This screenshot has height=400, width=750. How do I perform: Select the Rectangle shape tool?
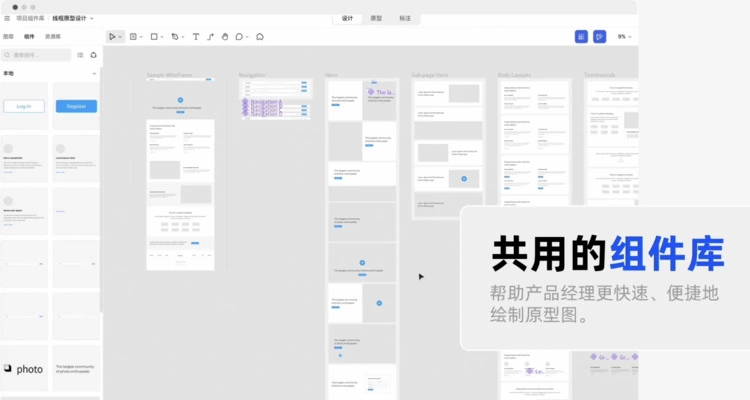(x=153, y=37)
